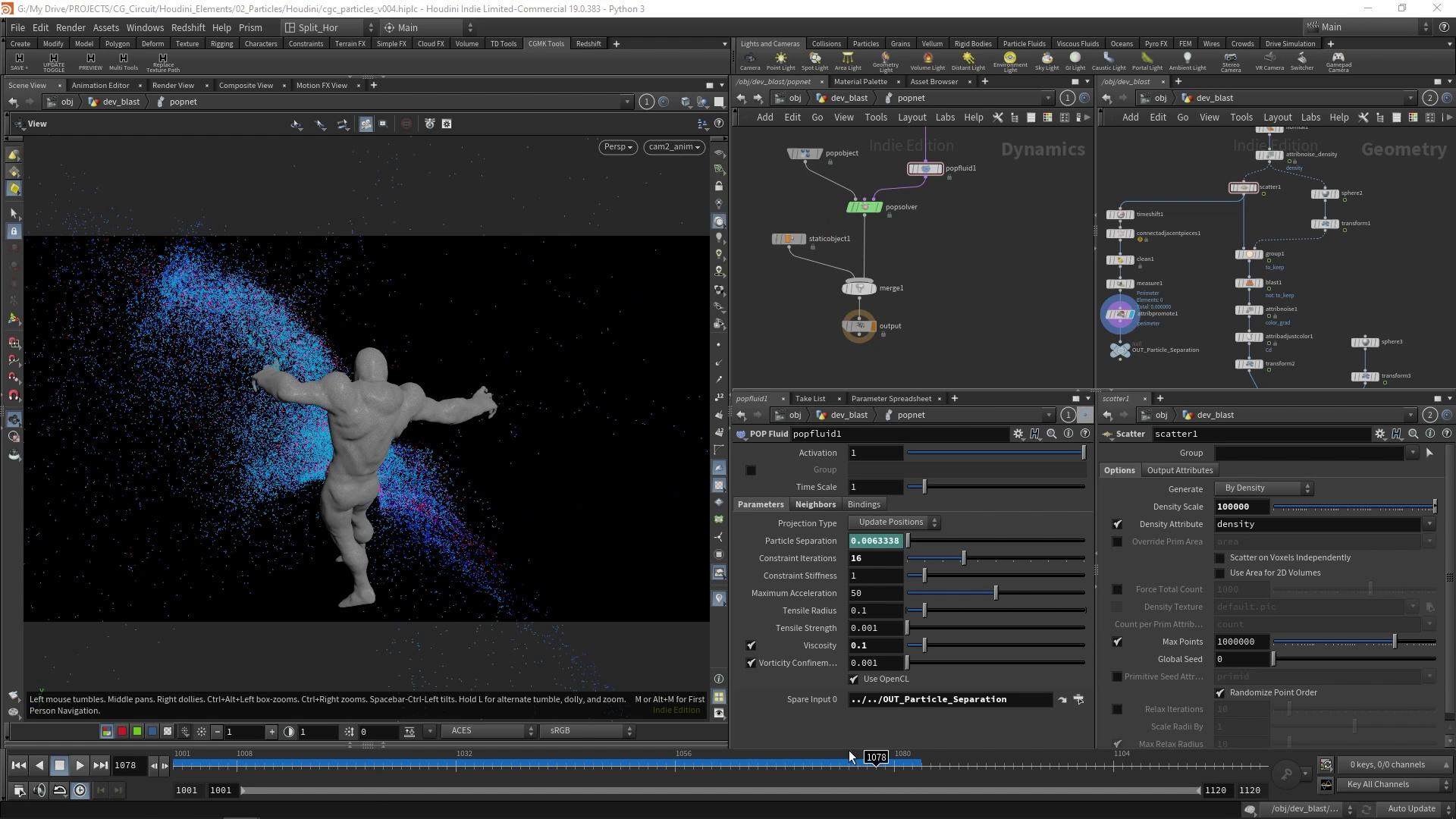Select the scatter1 node in network
This screenshot has height=819, width=1456.
click(1244, 187)
